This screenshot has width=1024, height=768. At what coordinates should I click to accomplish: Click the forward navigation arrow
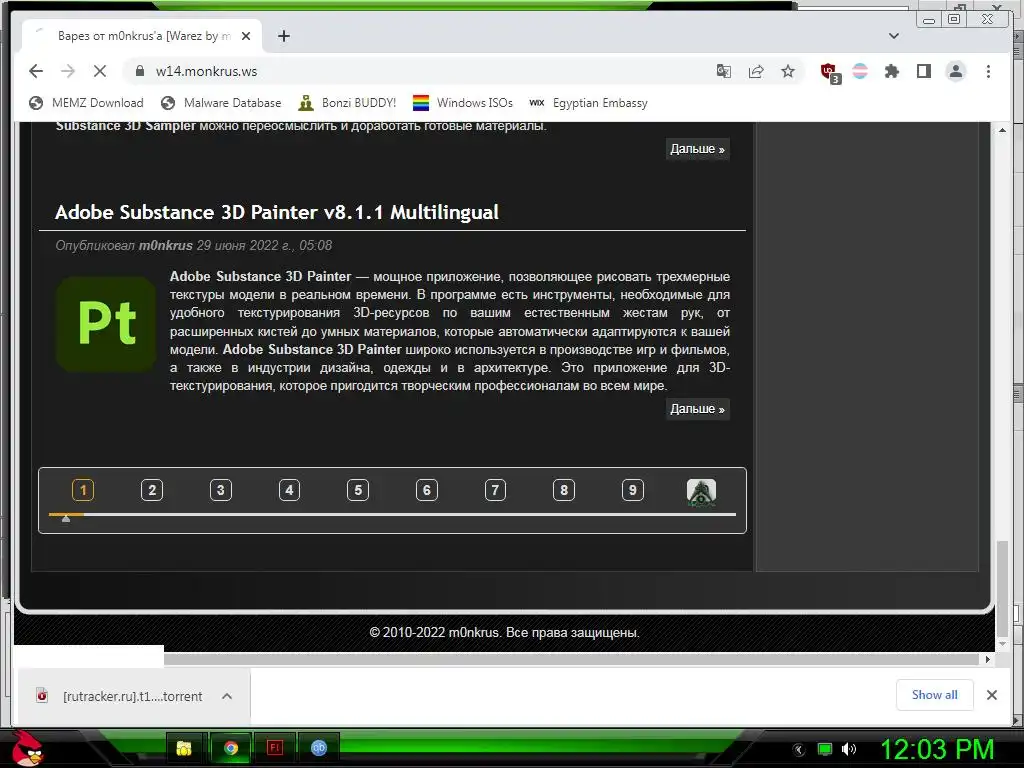[68, 71]
